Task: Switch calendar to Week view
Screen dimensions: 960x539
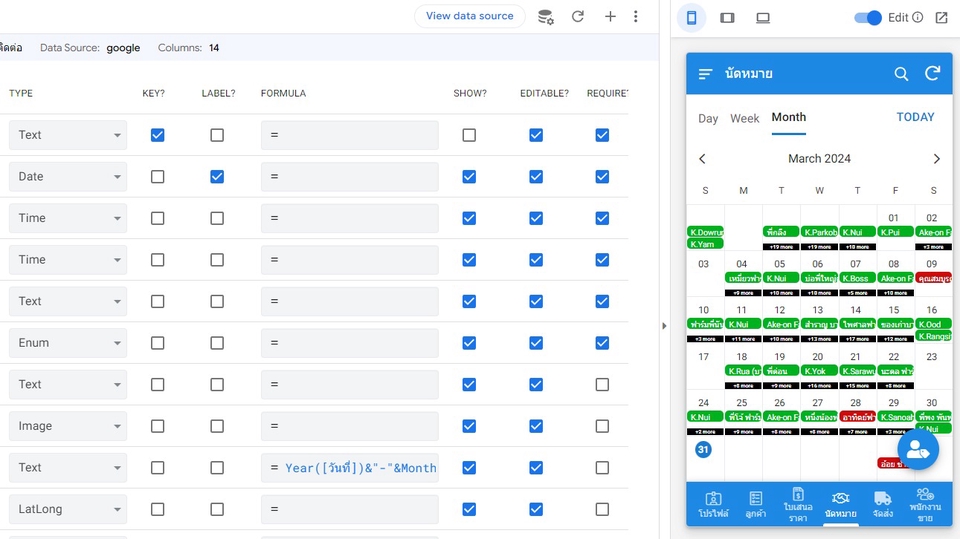Action: pos(744,118)
